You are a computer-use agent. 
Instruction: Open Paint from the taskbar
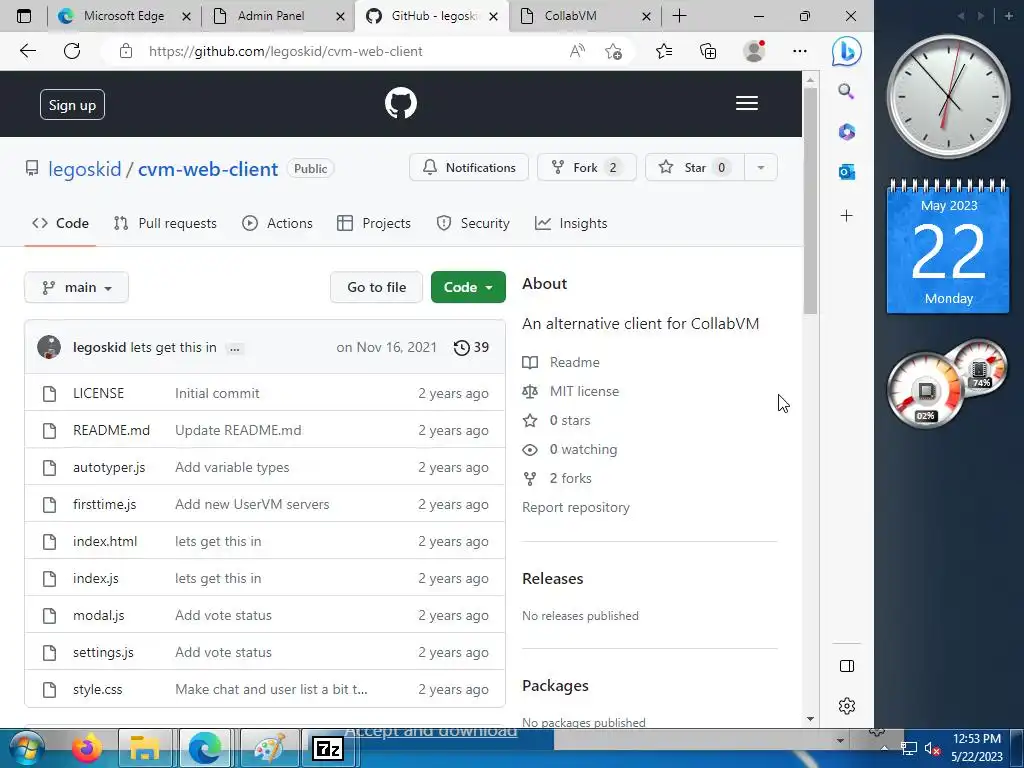(269, 748)
